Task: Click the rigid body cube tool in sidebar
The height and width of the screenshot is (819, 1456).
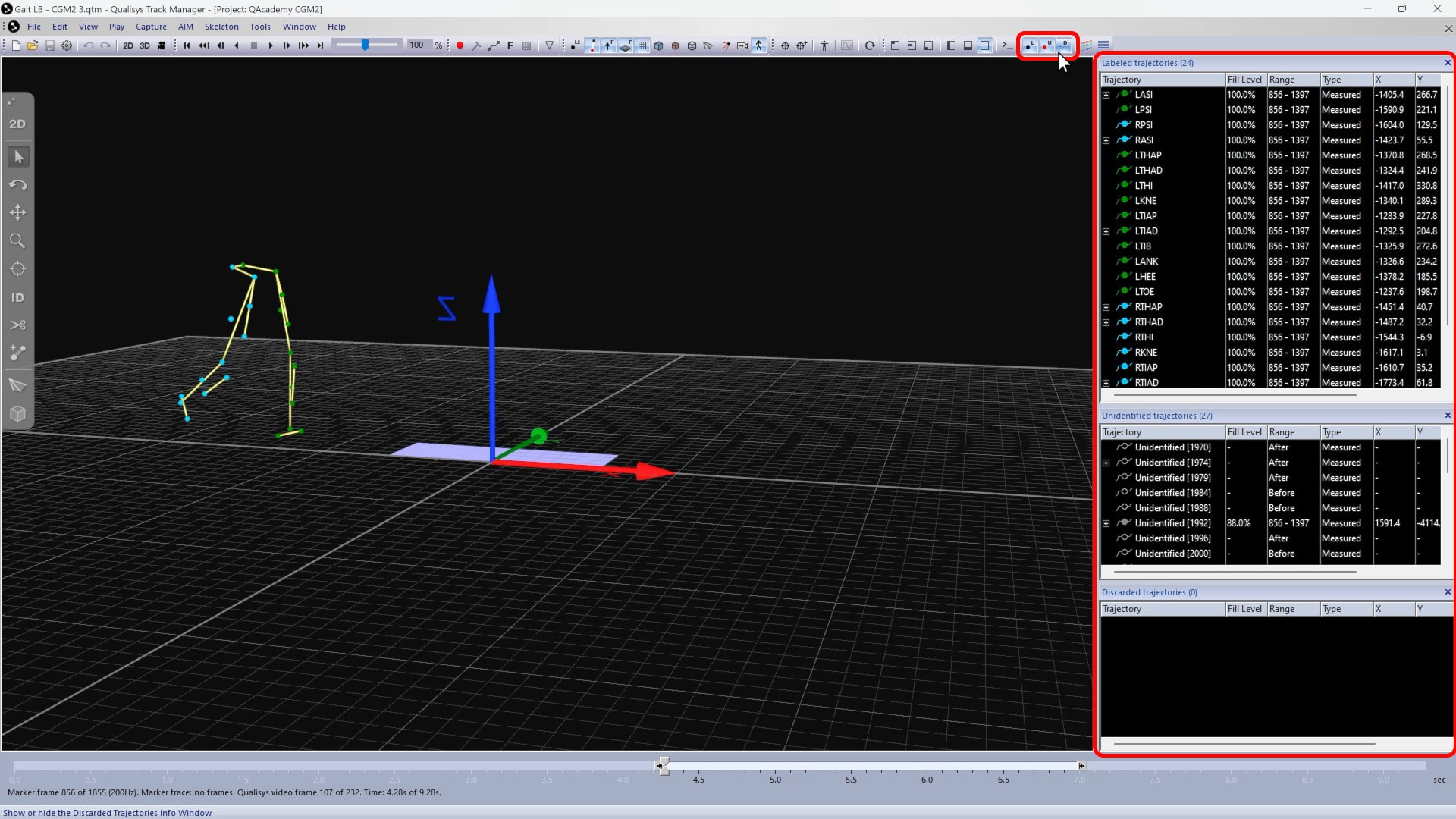Action: [x=18, y=414]
